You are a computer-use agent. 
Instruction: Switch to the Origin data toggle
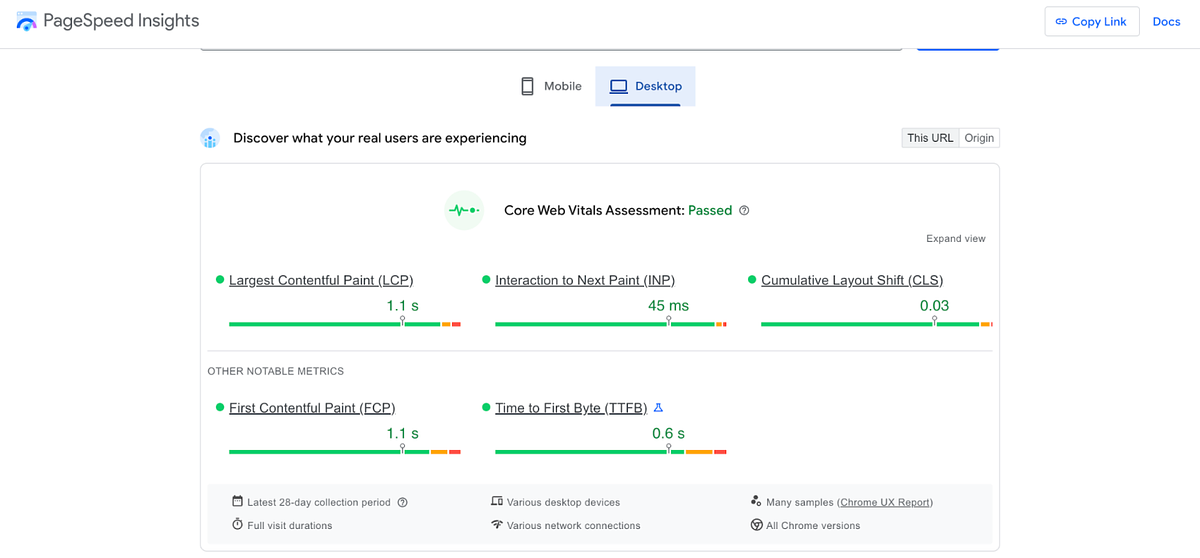[979, 138]
